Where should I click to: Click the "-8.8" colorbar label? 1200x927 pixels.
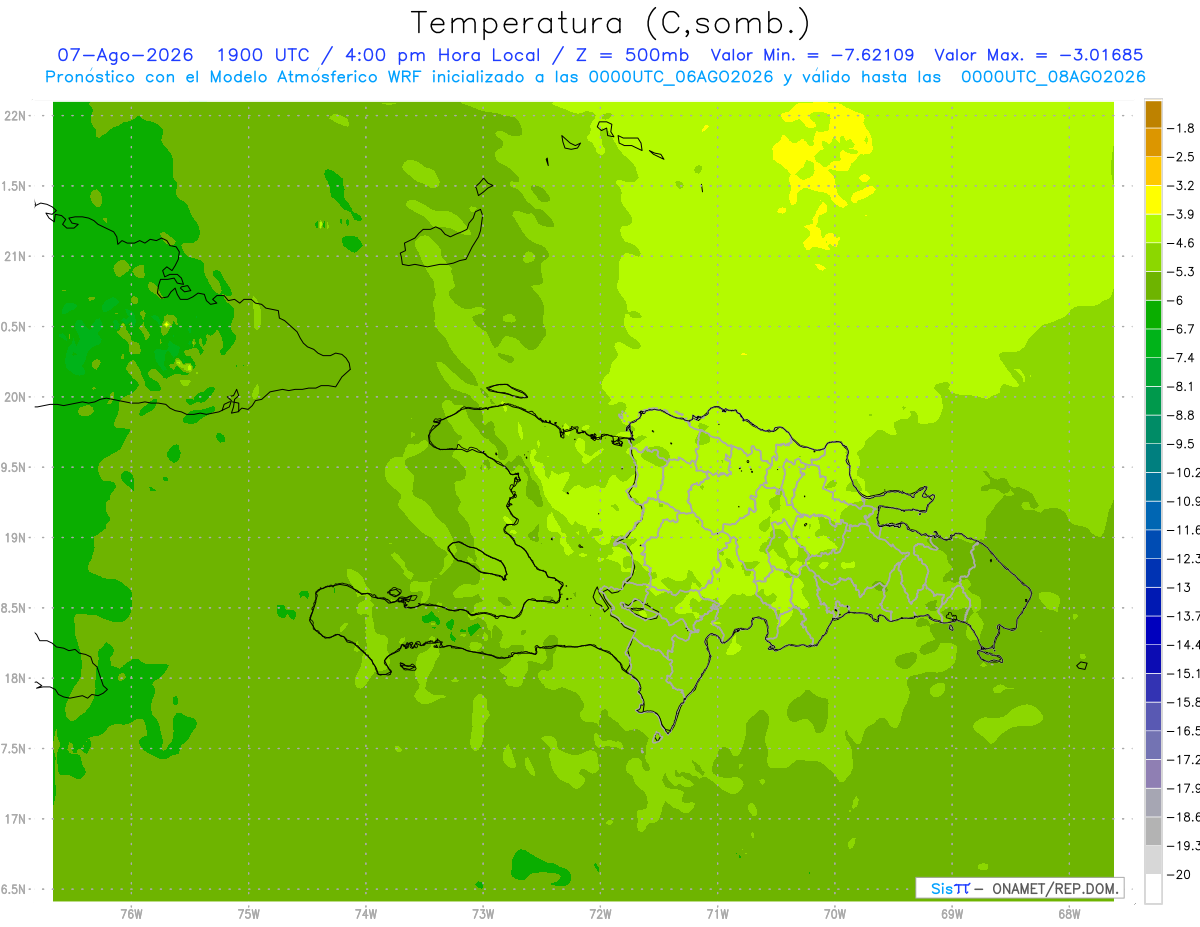tap(1183, 415)
